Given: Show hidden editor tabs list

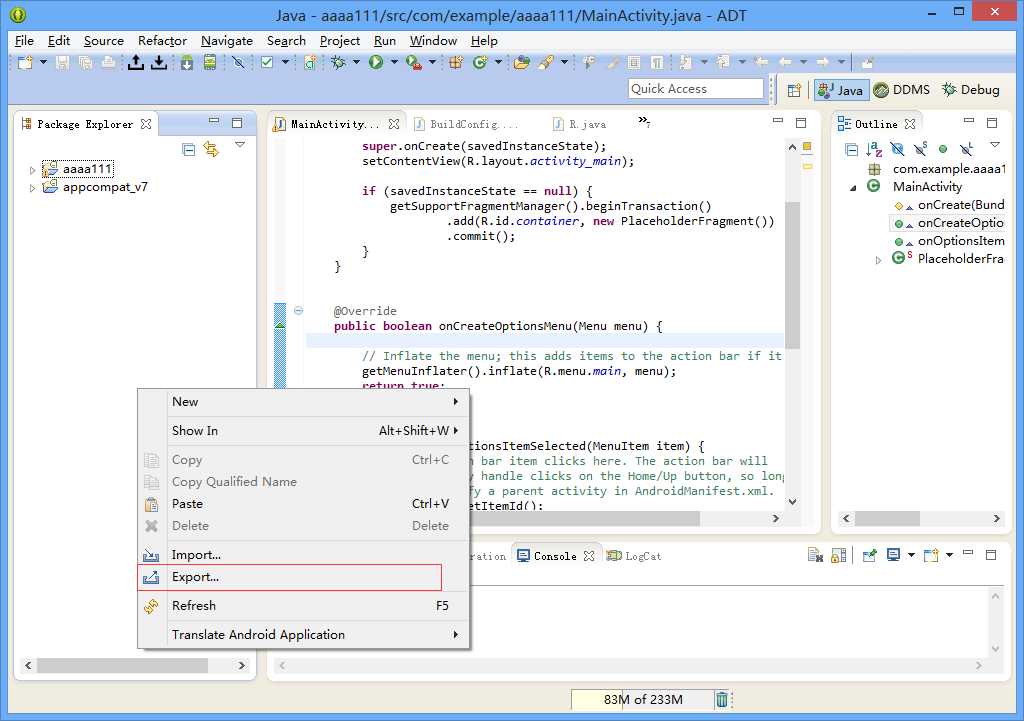Looking at the screenshot, I should 644,121.
